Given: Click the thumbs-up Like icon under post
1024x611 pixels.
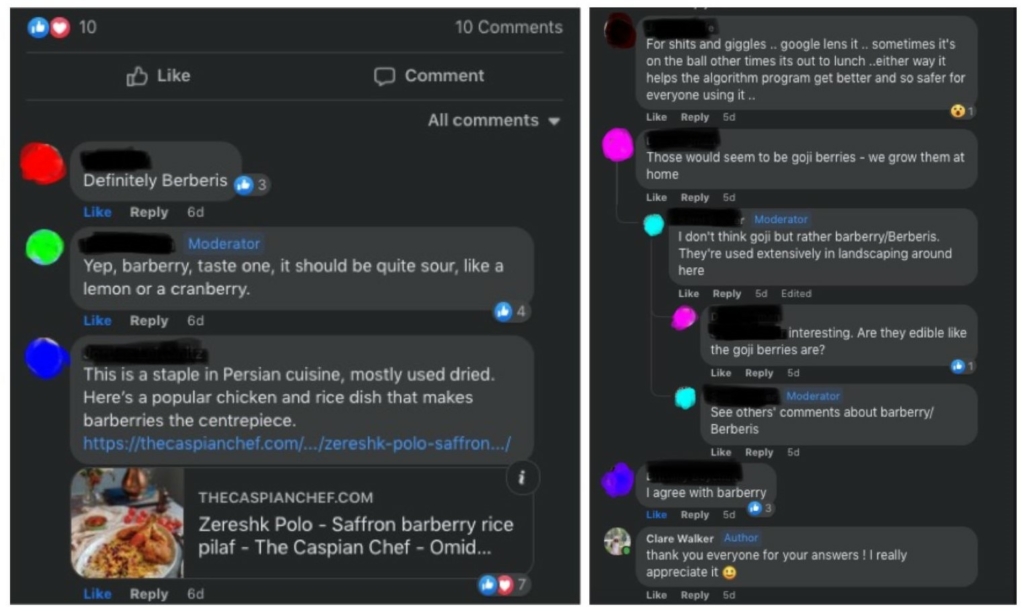Looking at the screenshot, I should pos(136,76).
